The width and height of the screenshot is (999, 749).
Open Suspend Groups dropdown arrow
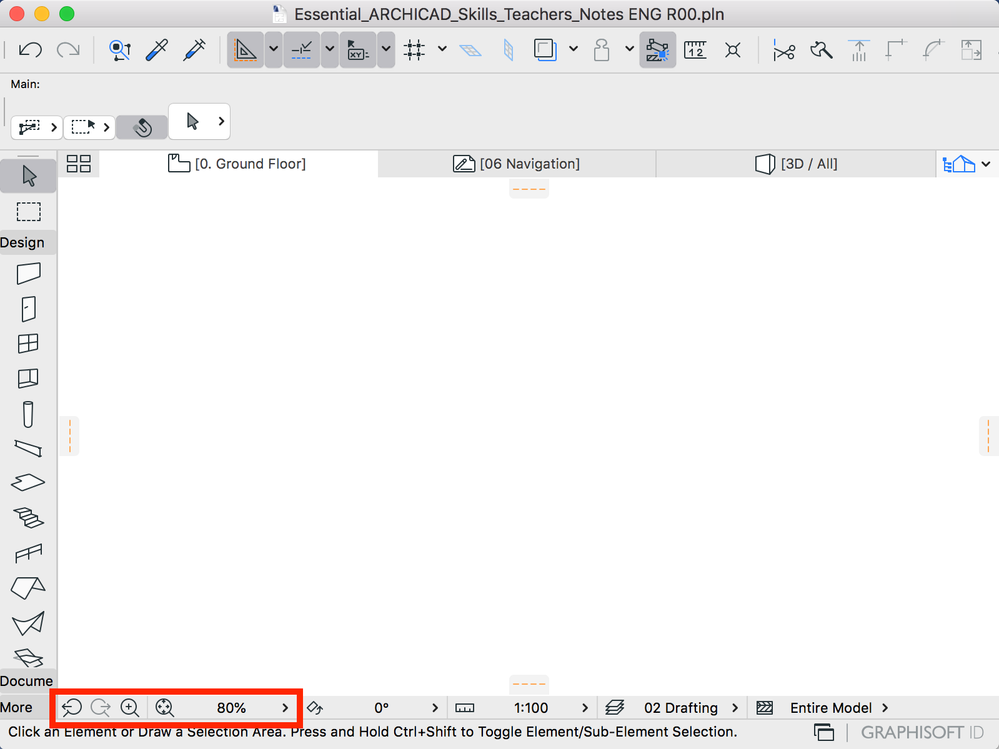tap(629, 49)
